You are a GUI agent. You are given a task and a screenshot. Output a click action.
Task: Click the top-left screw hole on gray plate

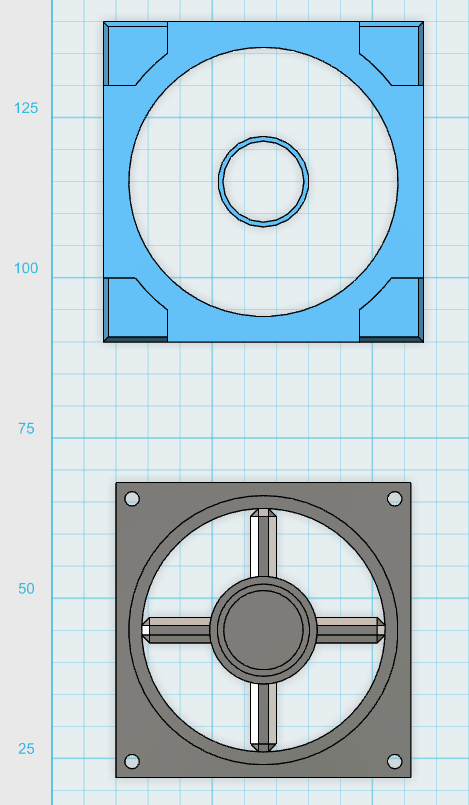point(132,499)
